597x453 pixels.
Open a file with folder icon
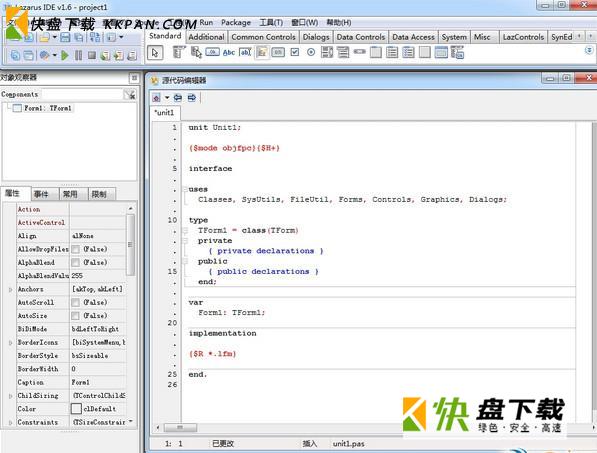coord(44,37)
